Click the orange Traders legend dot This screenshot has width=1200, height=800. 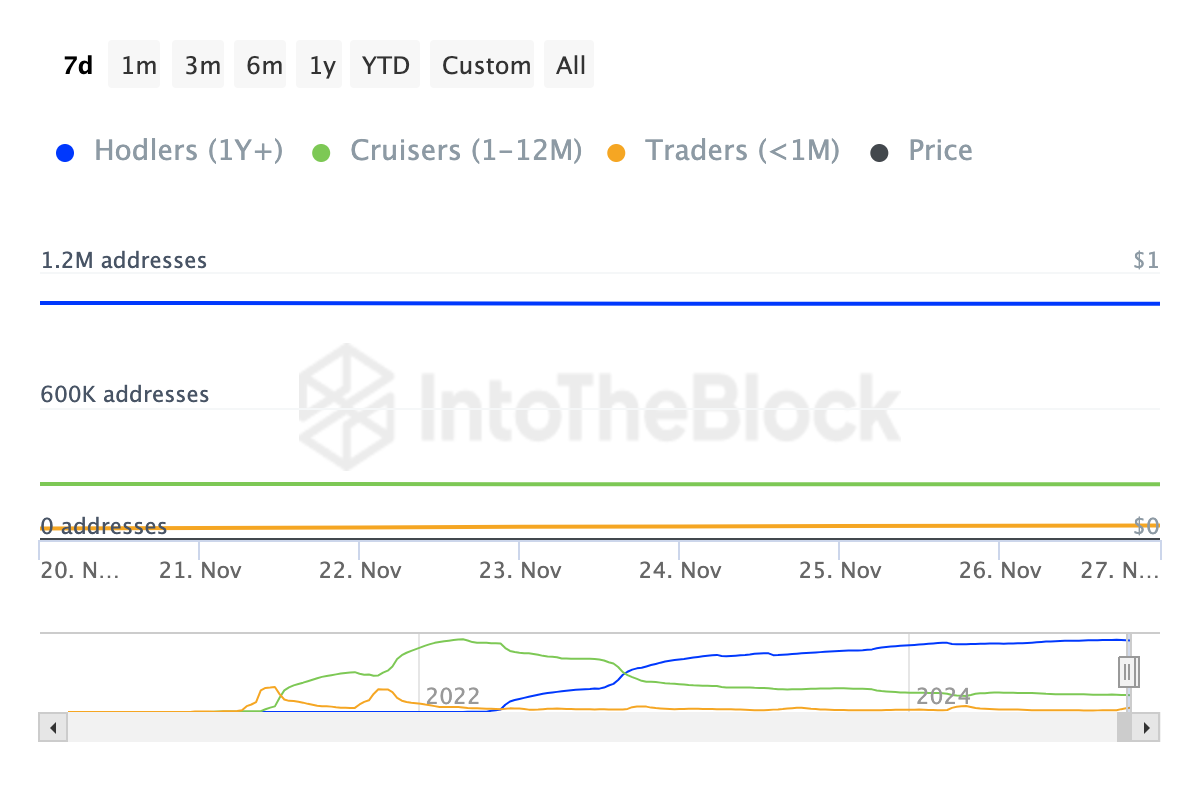pyautogui.click(x=616, y=153)
